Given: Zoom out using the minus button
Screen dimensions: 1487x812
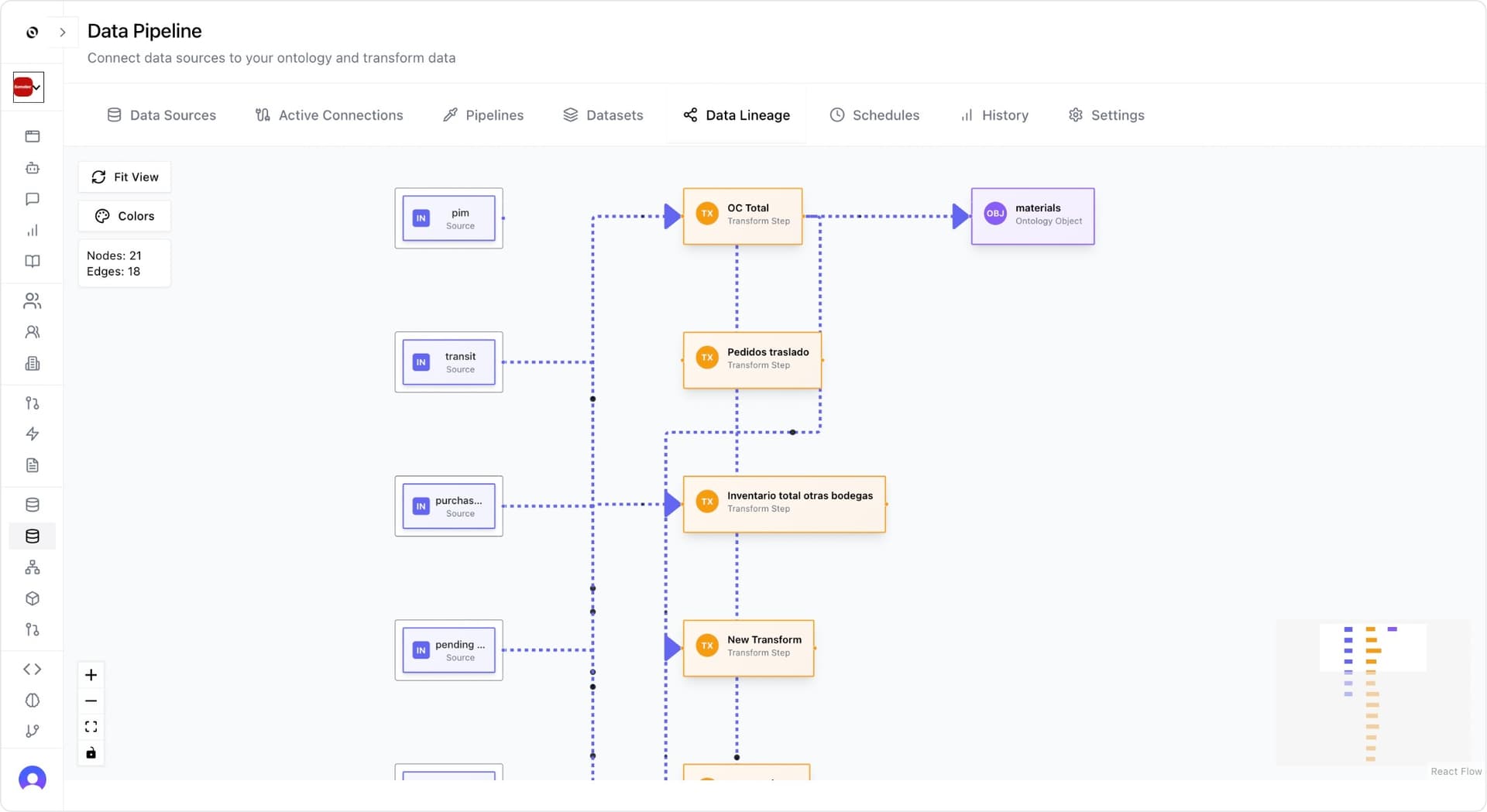Looking at the screenshot, I should [91, 701].
